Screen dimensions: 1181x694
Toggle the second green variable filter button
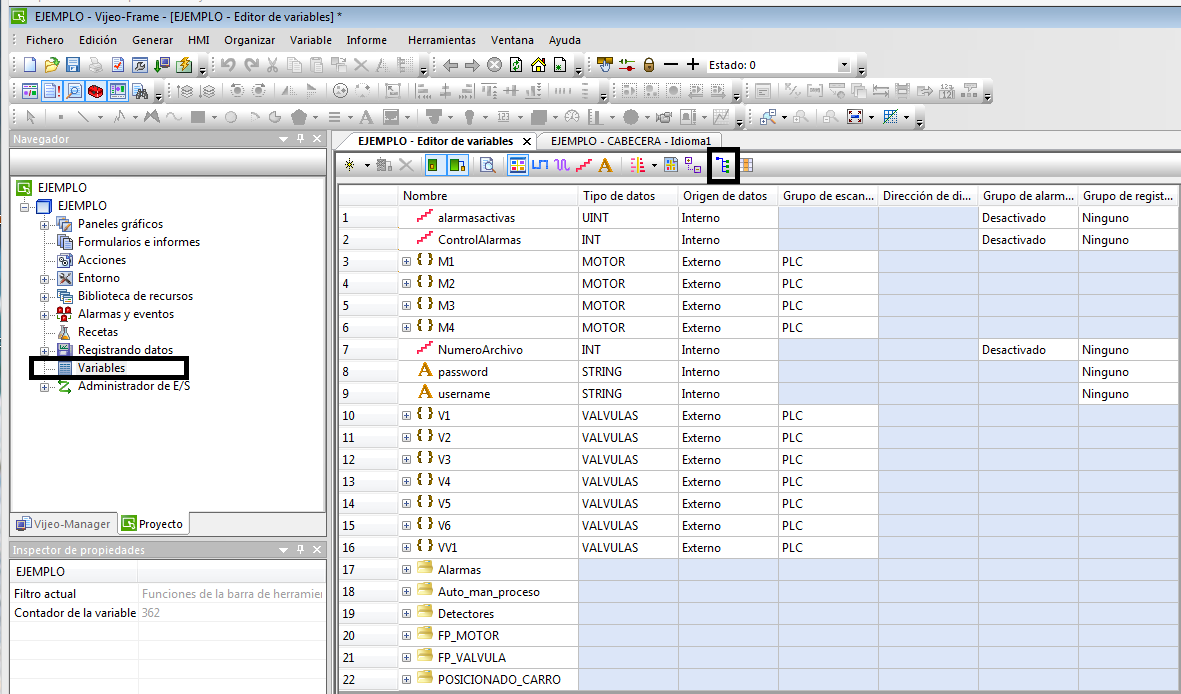click(456, 165)
